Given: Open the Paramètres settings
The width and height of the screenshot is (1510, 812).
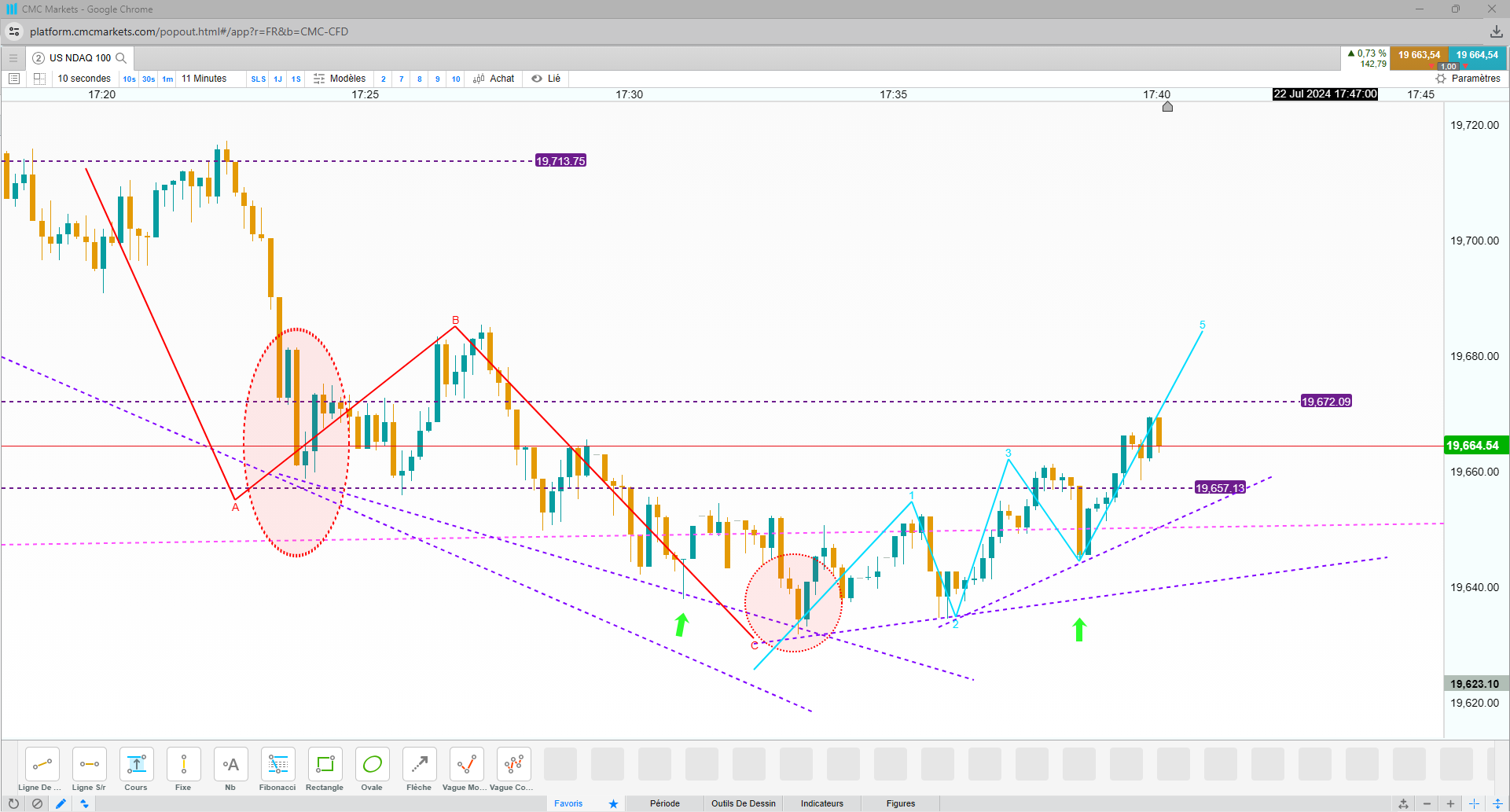Looking at the screenshot, I should click(x=1468, y=79).
